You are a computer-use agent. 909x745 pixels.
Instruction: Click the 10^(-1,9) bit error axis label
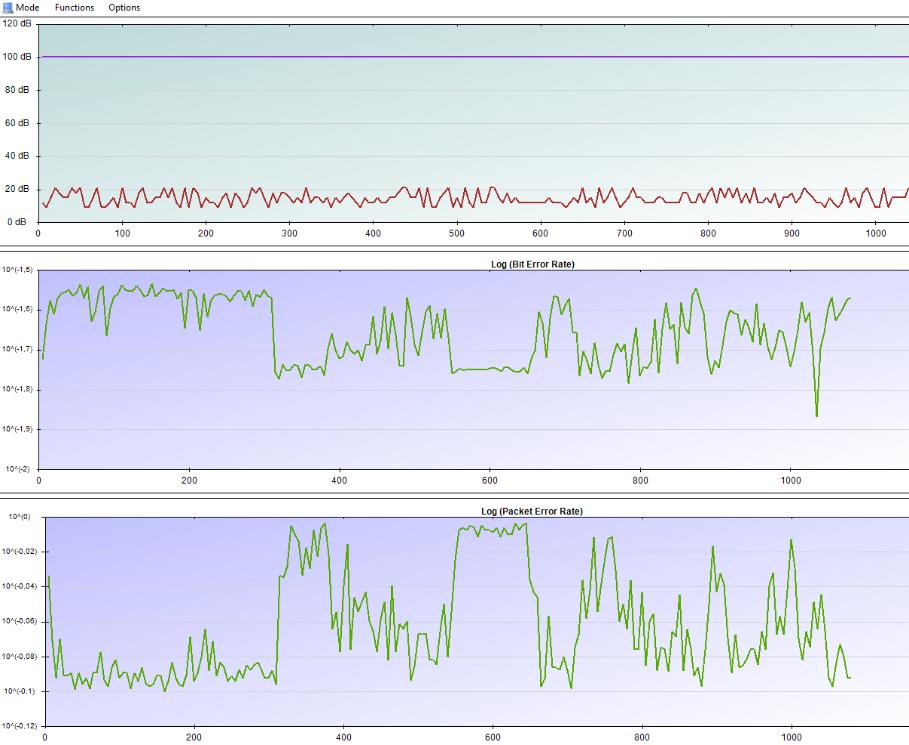(18, 429)
